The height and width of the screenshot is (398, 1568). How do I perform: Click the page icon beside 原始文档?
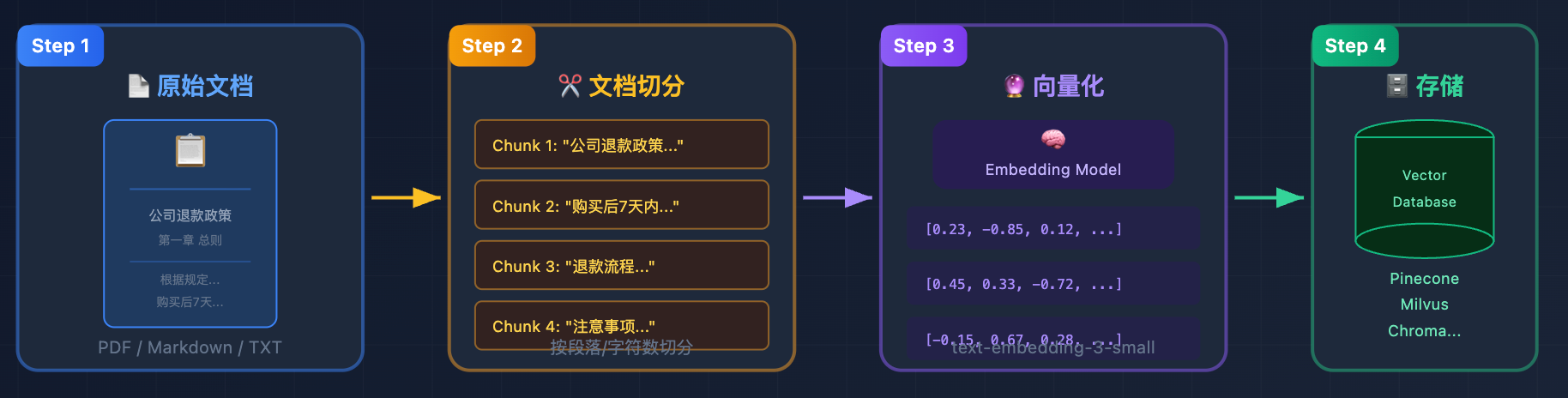[138, 86]
